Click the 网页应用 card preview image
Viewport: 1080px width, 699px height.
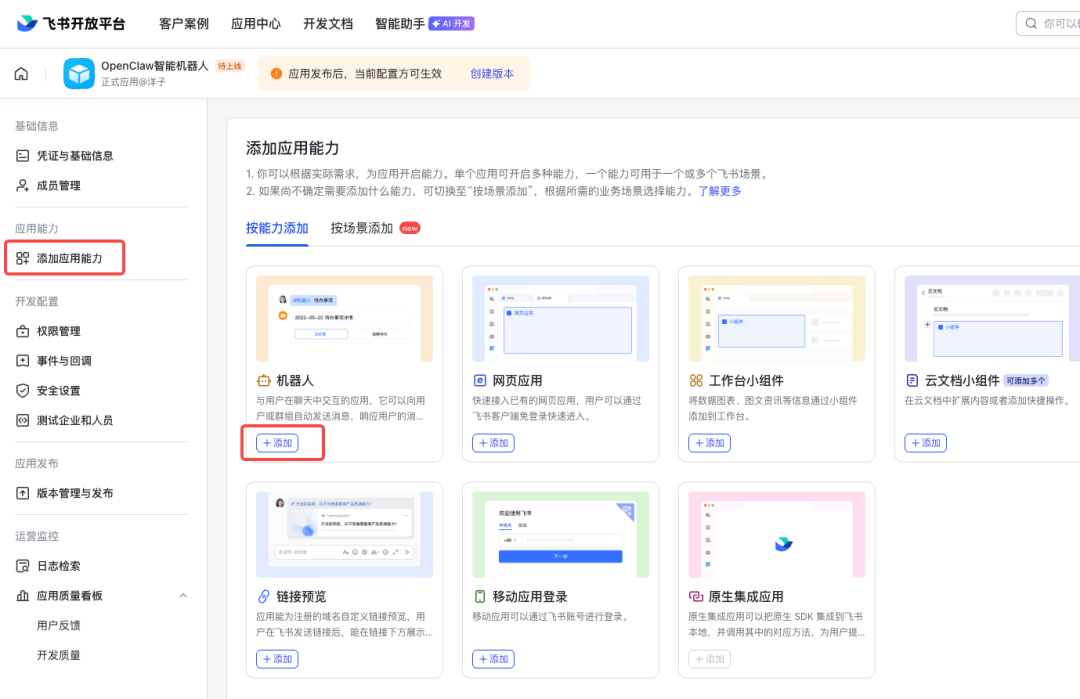561,318
